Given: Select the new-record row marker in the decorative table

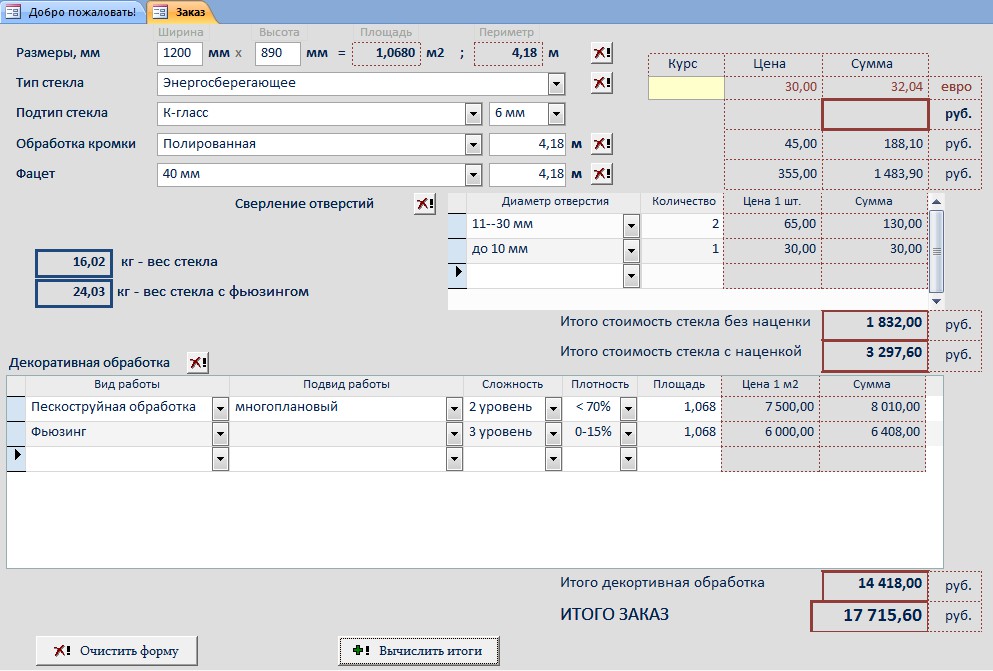Looking at the screenshot, I should tap(16, 459).
